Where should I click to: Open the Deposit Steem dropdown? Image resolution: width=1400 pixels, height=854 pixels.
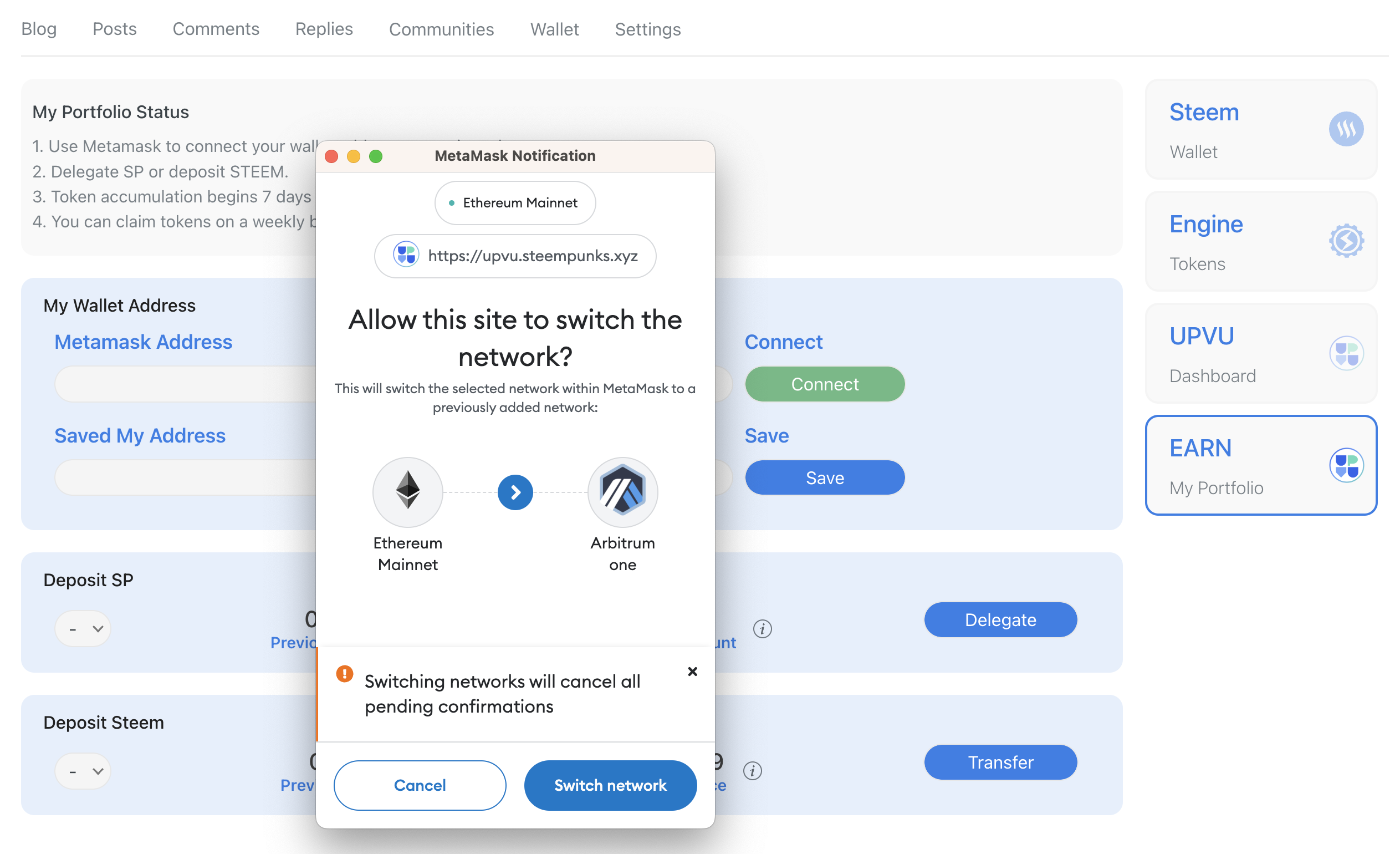pos(83,771)
